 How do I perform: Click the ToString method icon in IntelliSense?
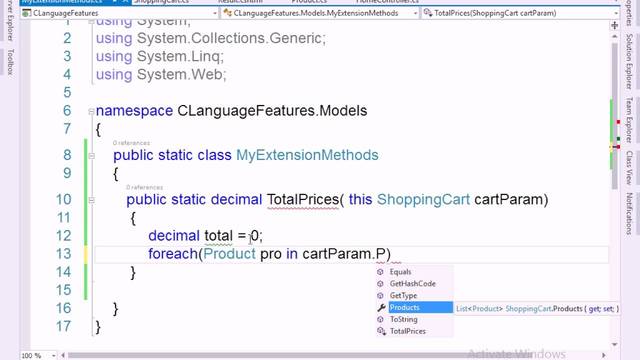pos(380,319)
